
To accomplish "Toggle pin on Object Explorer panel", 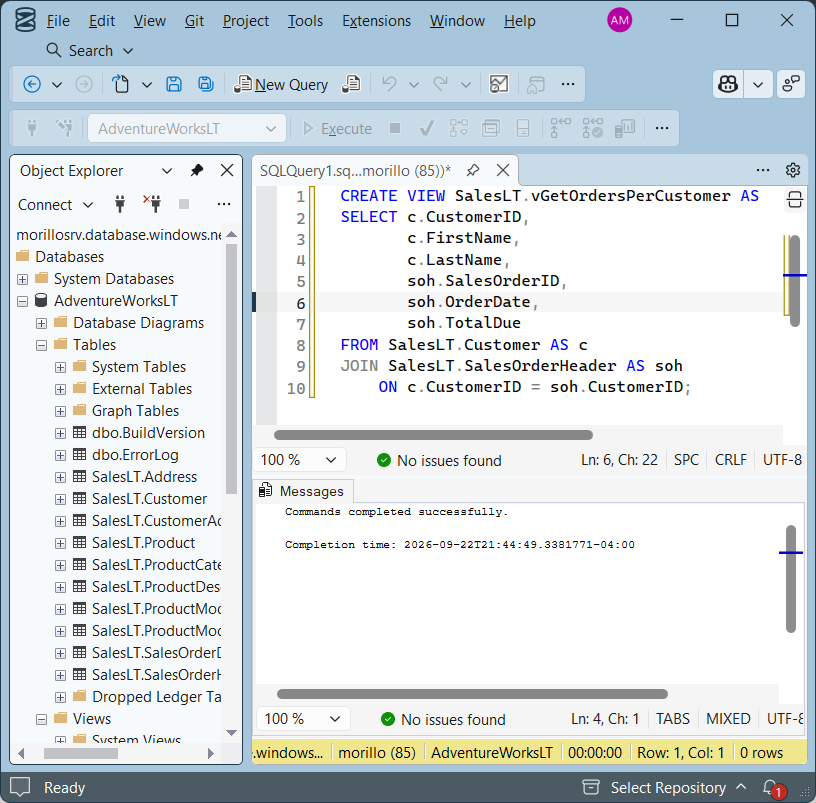I will (x=197, y=170).
